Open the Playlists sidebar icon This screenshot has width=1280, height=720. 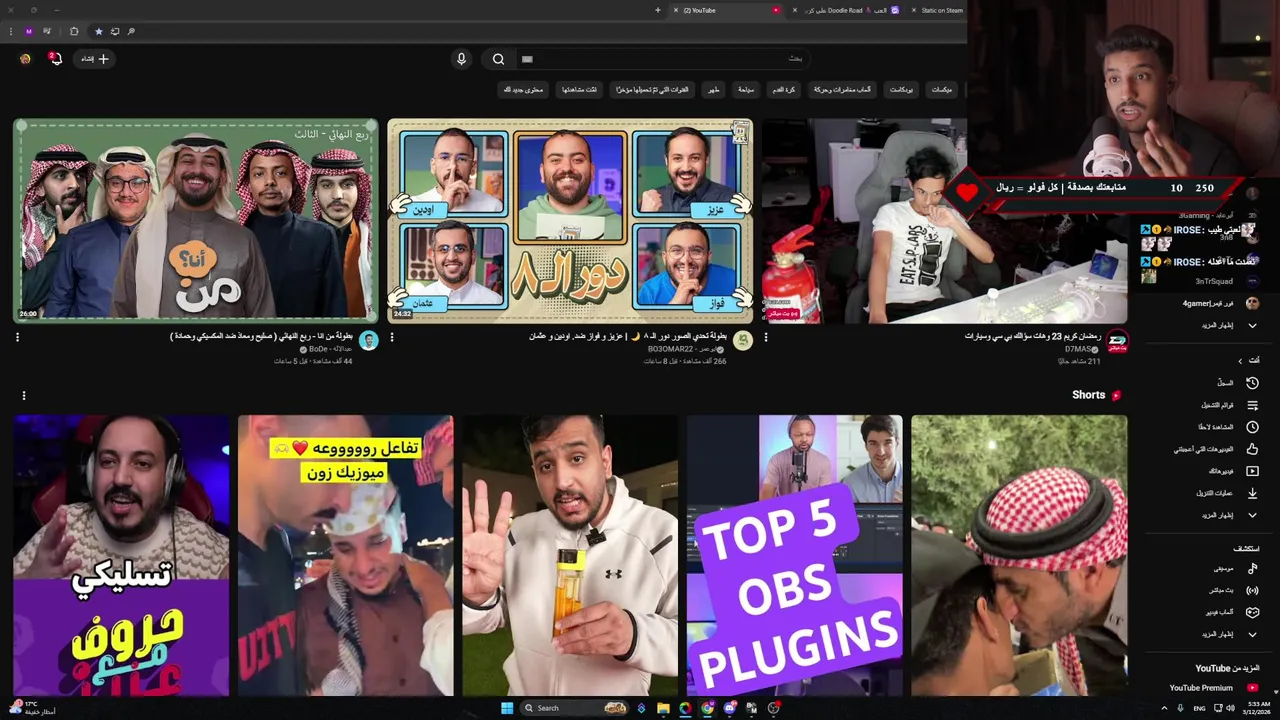tap(1252, 405)
